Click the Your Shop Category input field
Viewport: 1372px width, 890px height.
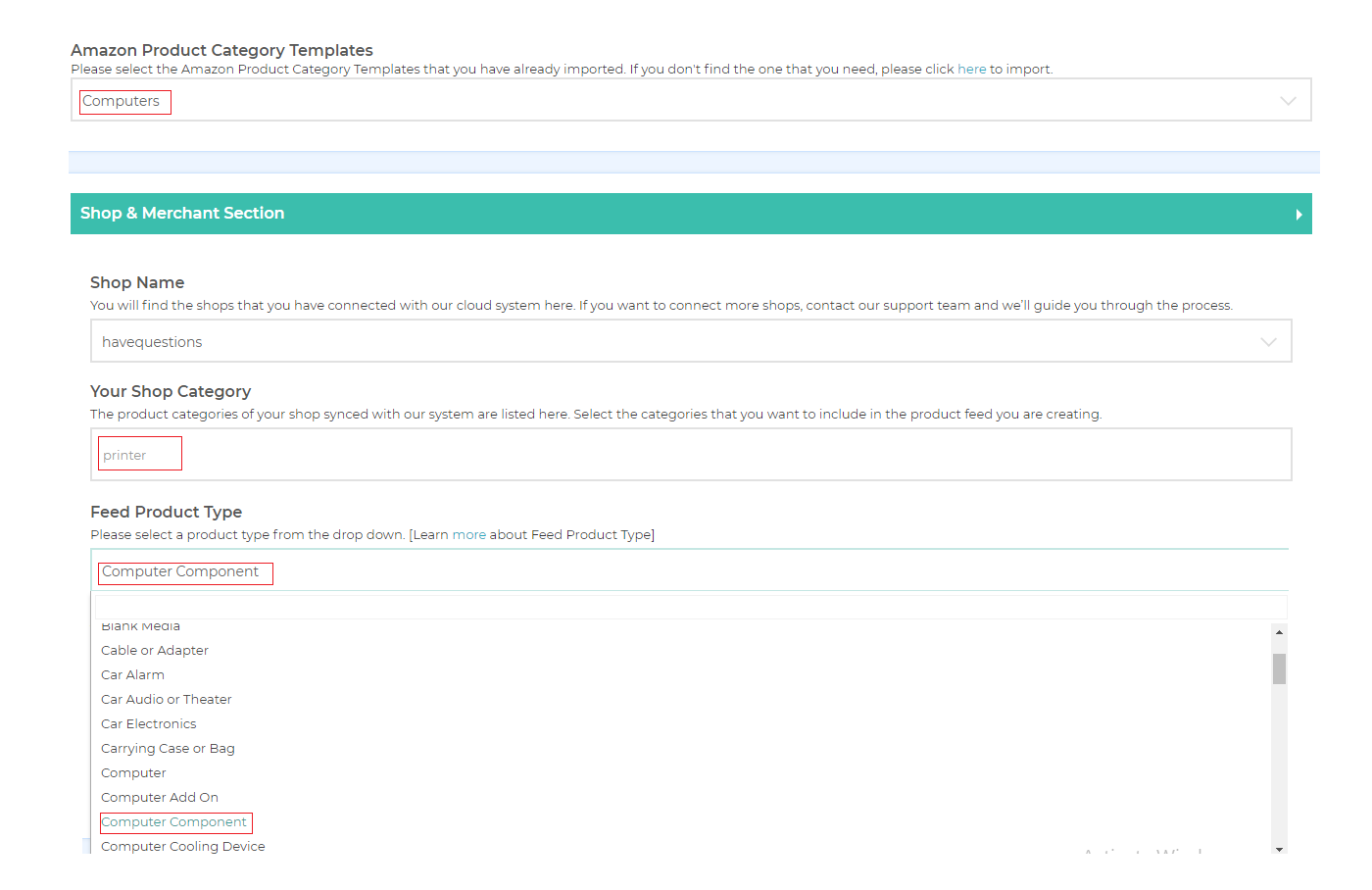pos(691,455)
